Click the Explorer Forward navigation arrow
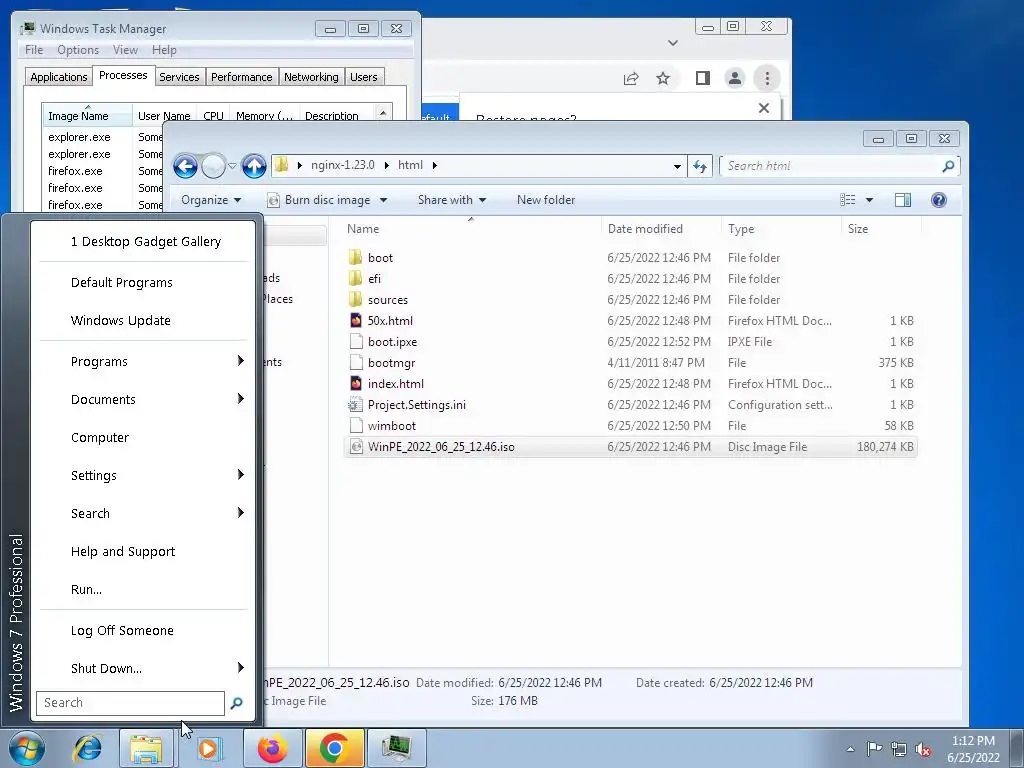This screenshot has height=768, width=1024. (x=213, y=167)
